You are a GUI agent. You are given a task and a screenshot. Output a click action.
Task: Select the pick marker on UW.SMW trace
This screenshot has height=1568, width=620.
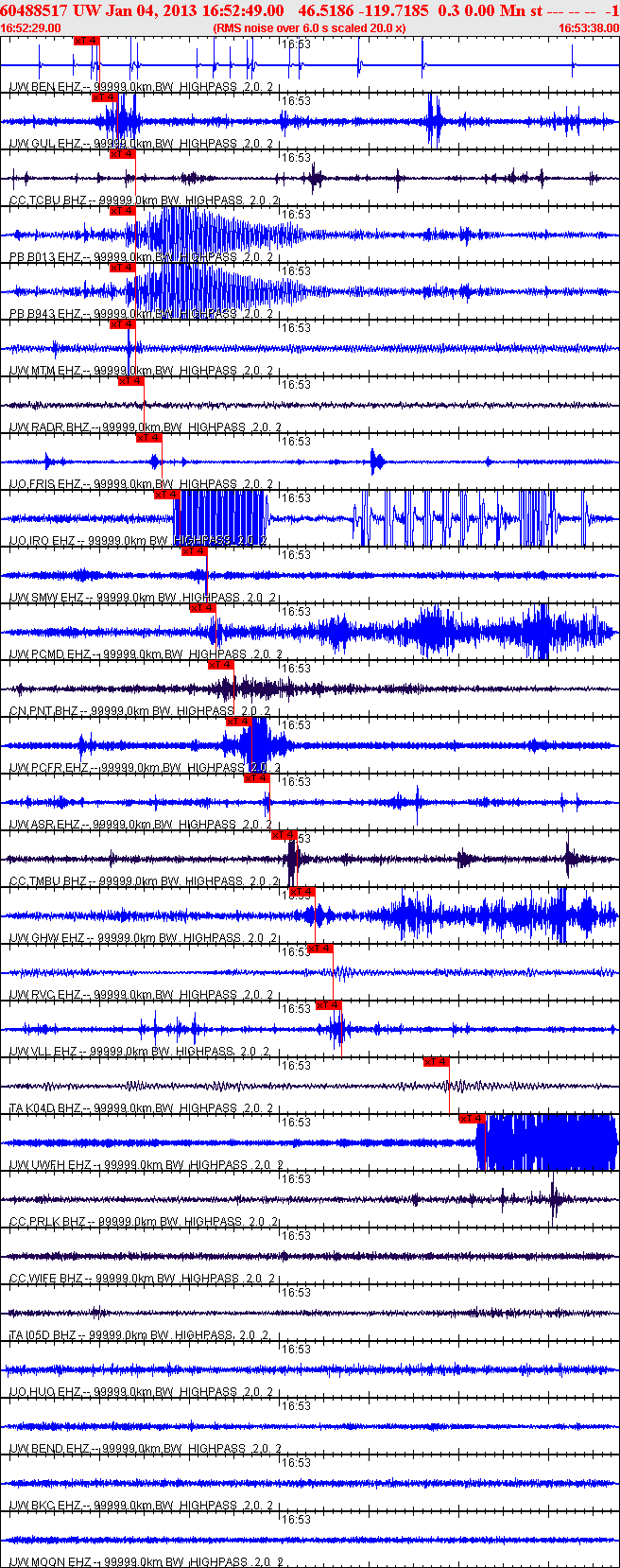(193, 551)
